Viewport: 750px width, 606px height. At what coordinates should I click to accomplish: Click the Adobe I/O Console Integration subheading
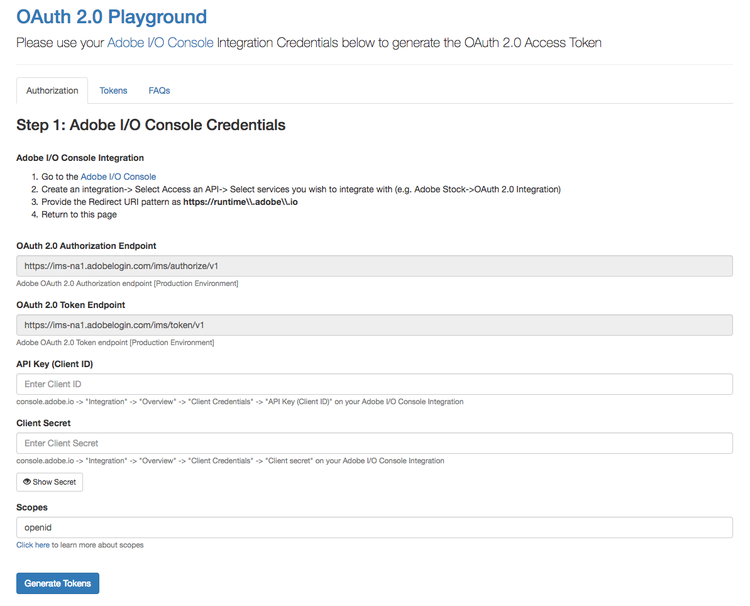pos(80,158)
